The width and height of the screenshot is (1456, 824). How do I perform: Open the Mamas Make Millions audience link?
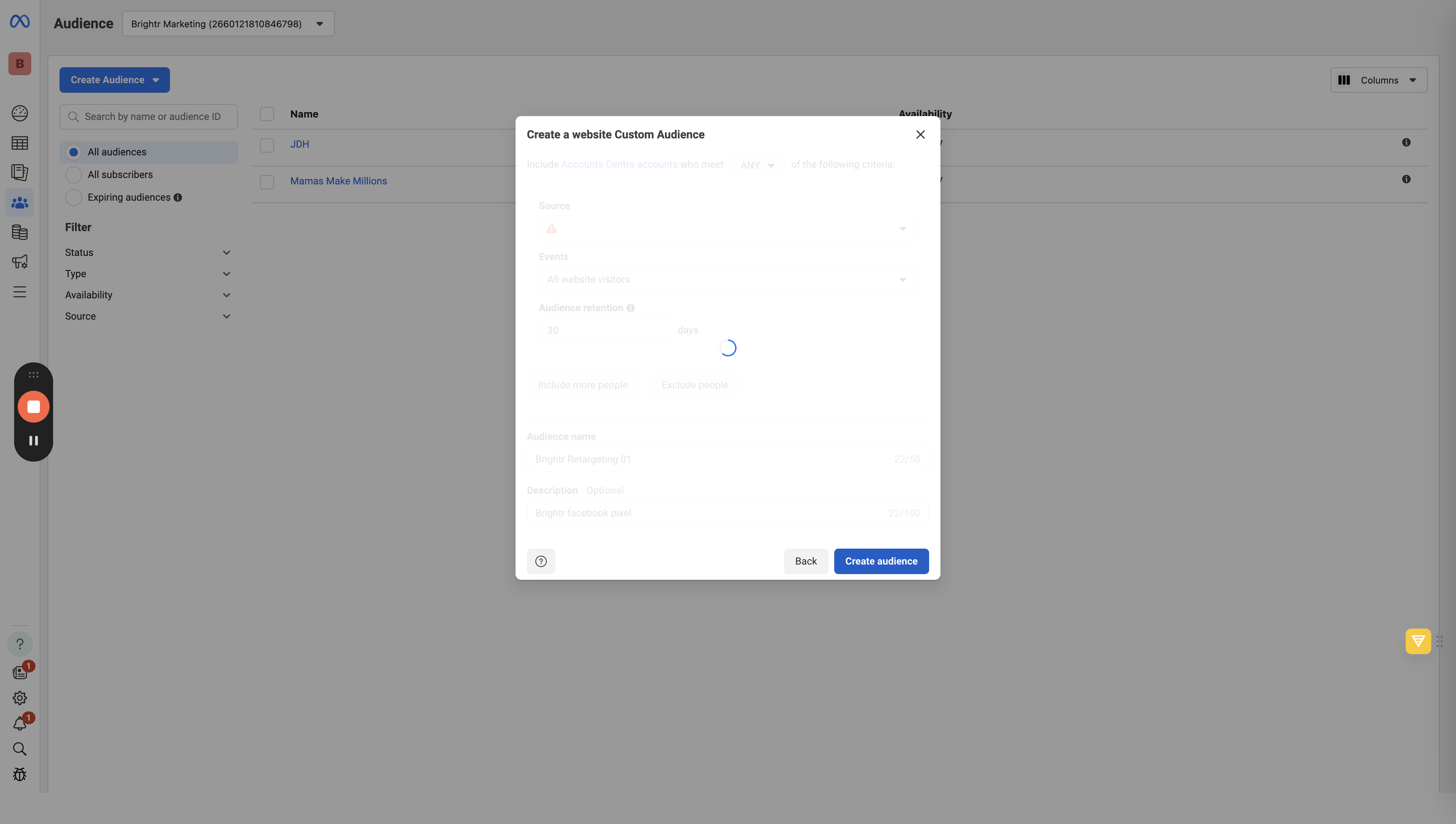(x=339, y=181)
